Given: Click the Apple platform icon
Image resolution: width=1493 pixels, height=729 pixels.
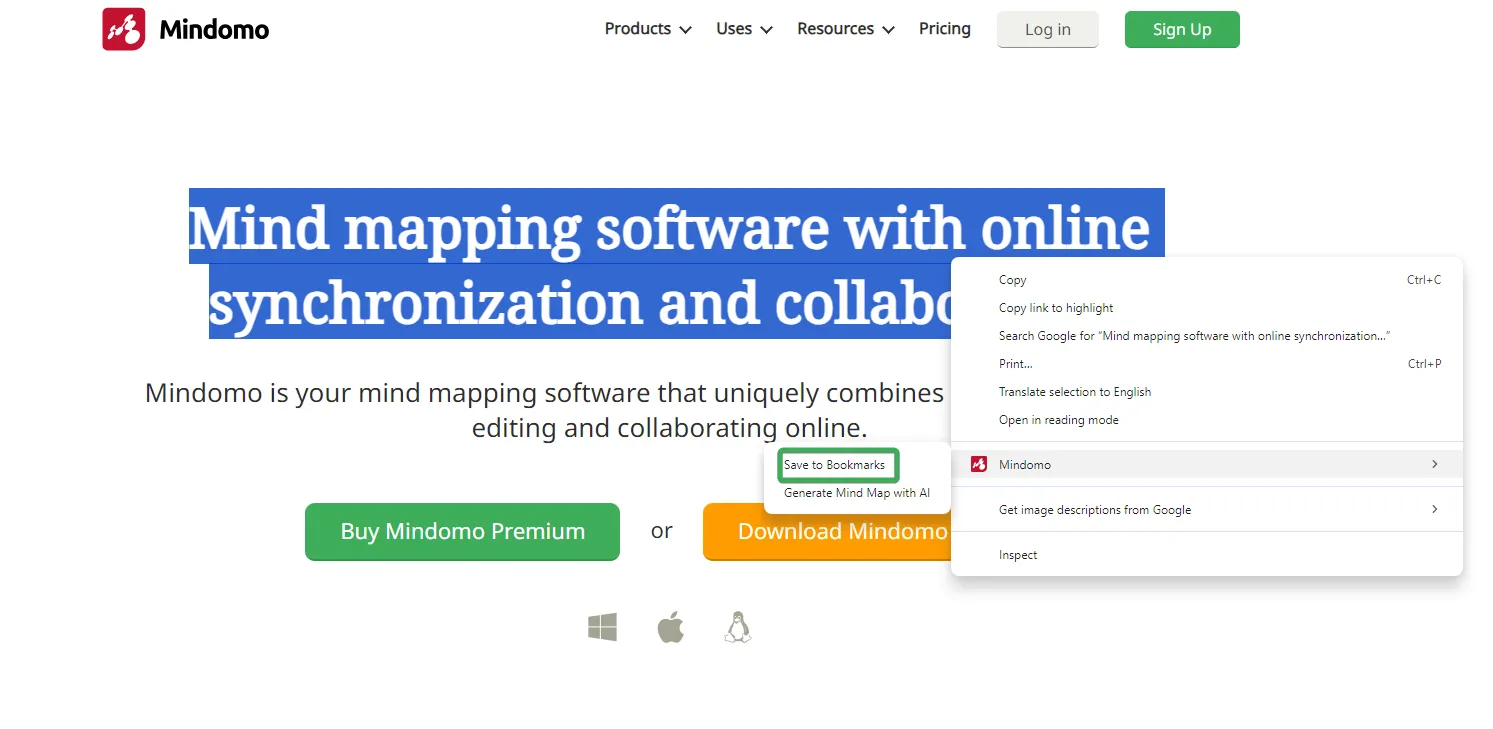Looking at the screenshot, I should [670, 628].
